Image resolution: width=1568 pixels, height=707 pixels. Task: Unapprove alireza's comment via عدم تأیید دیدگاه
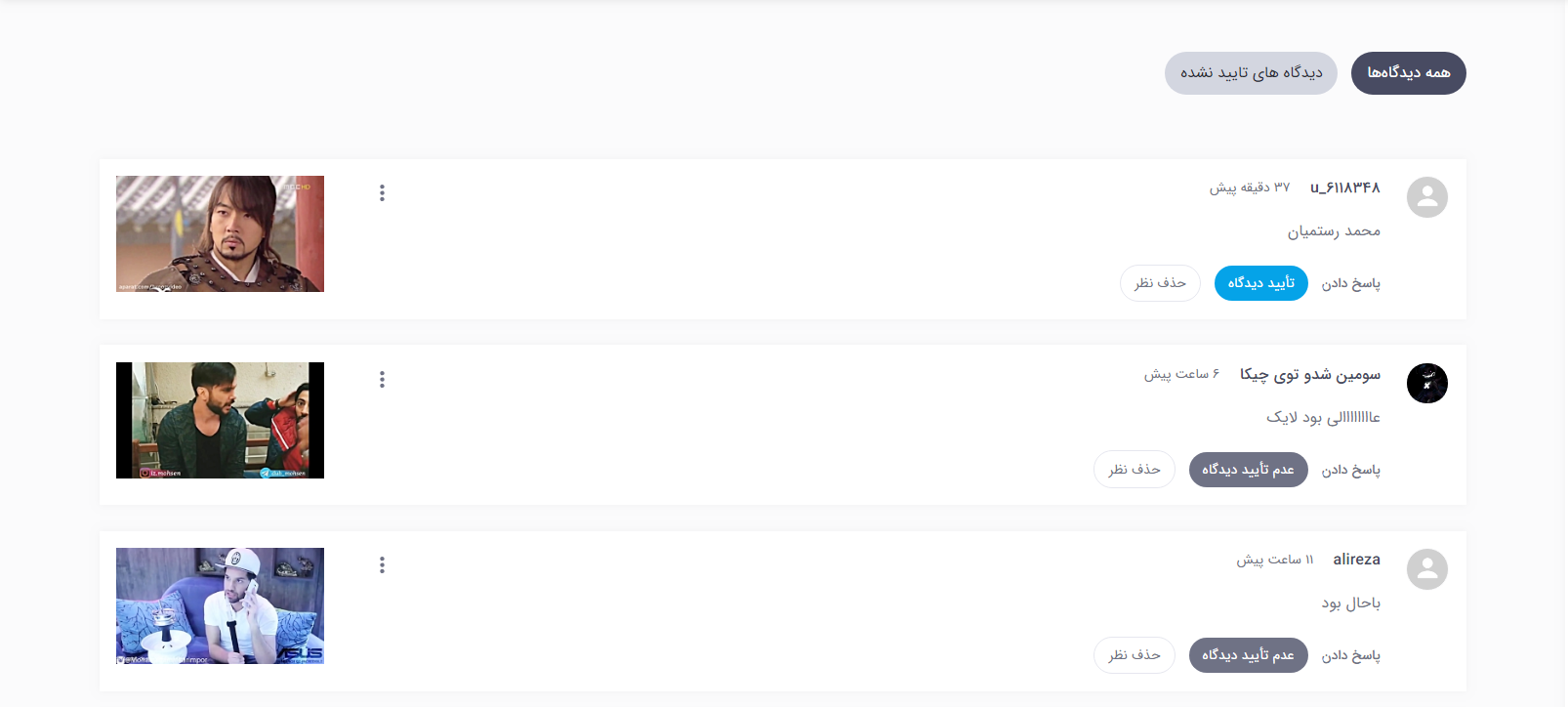click(x=1248, y=655)
